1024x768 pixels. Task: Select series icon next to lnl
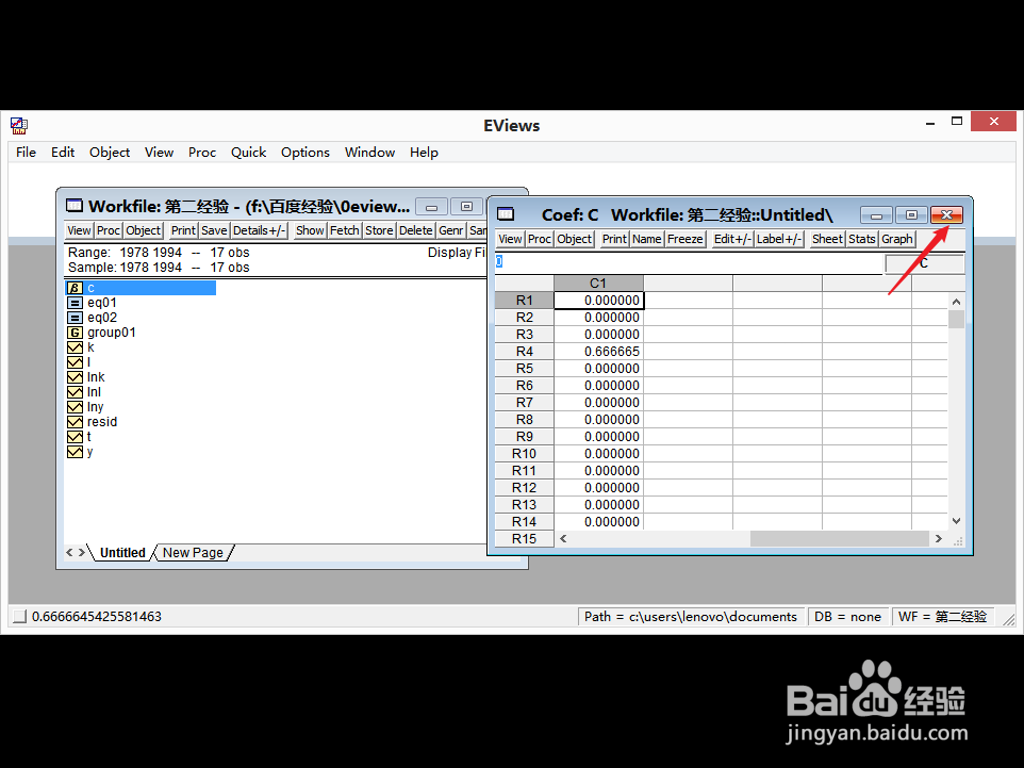[x=74, y=392]
